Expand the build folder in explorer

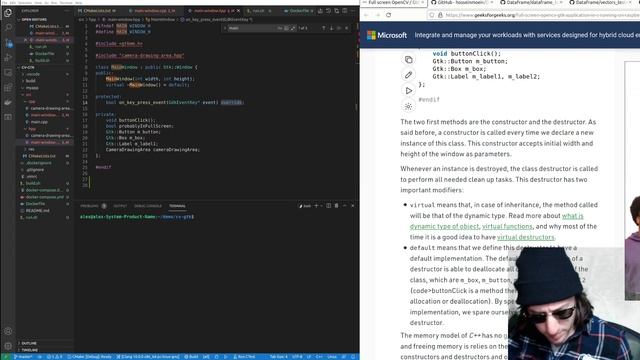tap(31, 81)
